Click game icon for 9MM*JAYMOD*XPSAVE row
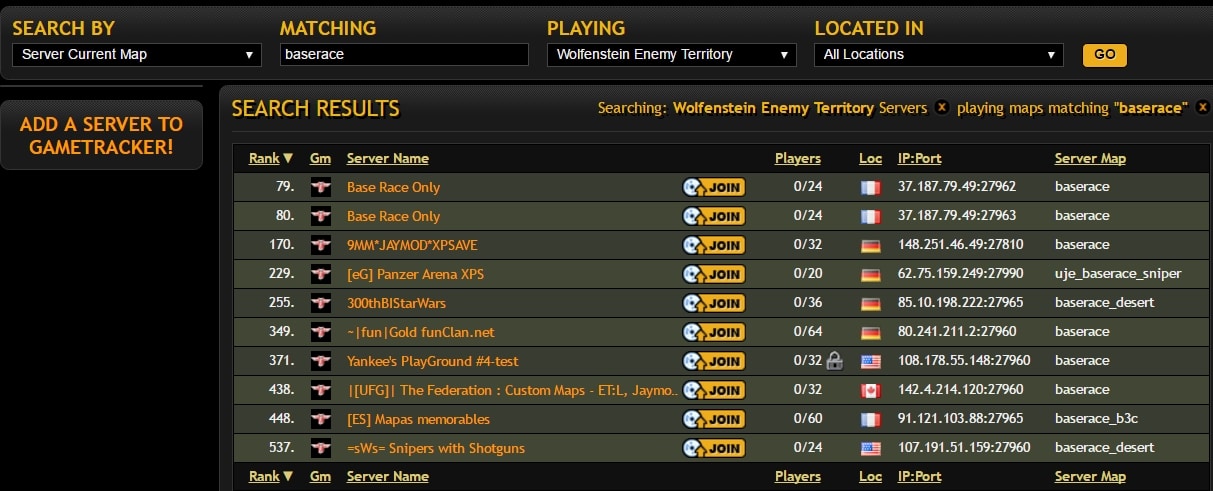 pyautogui.click(x=320, y=245)
